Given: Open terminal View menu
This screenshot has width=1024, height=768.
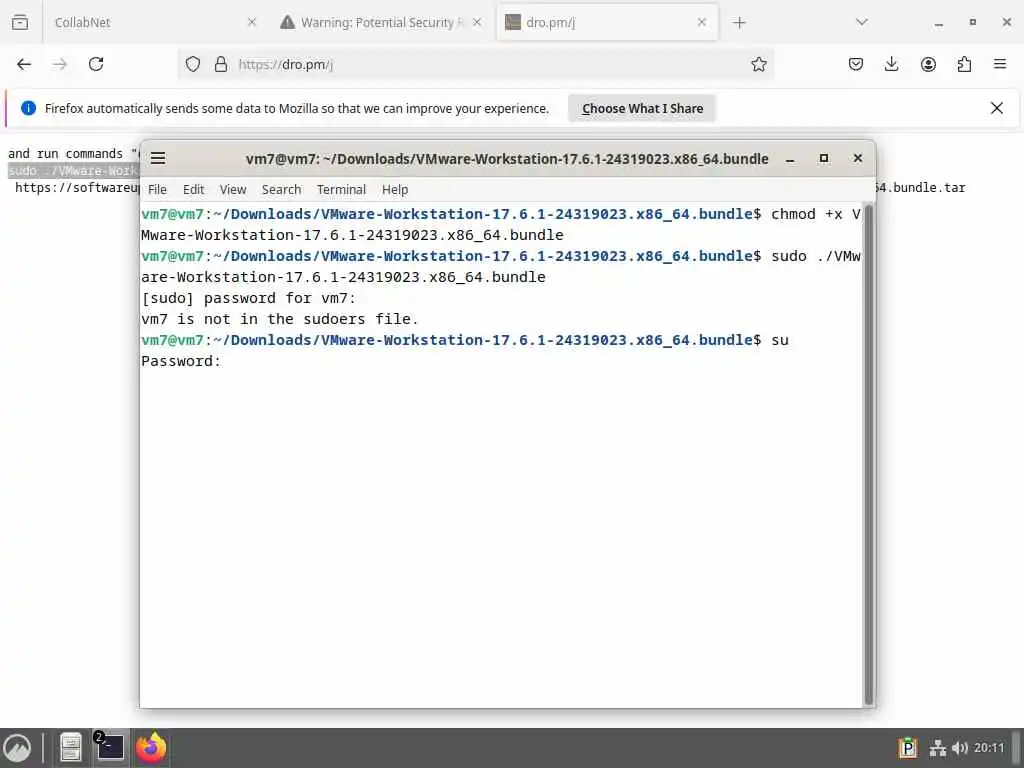Looking at the screenshot, I should (x=233, y=189).
